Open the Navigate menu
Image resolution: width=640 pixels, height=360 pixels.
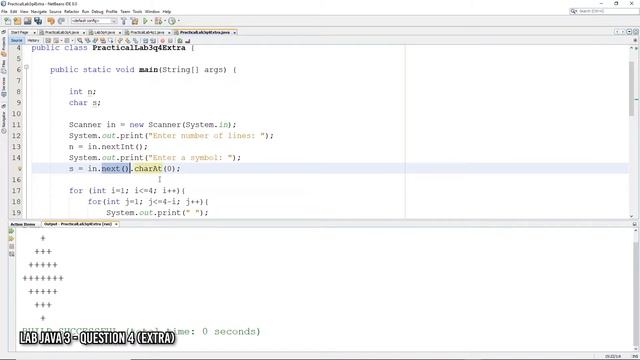(39, 11)
